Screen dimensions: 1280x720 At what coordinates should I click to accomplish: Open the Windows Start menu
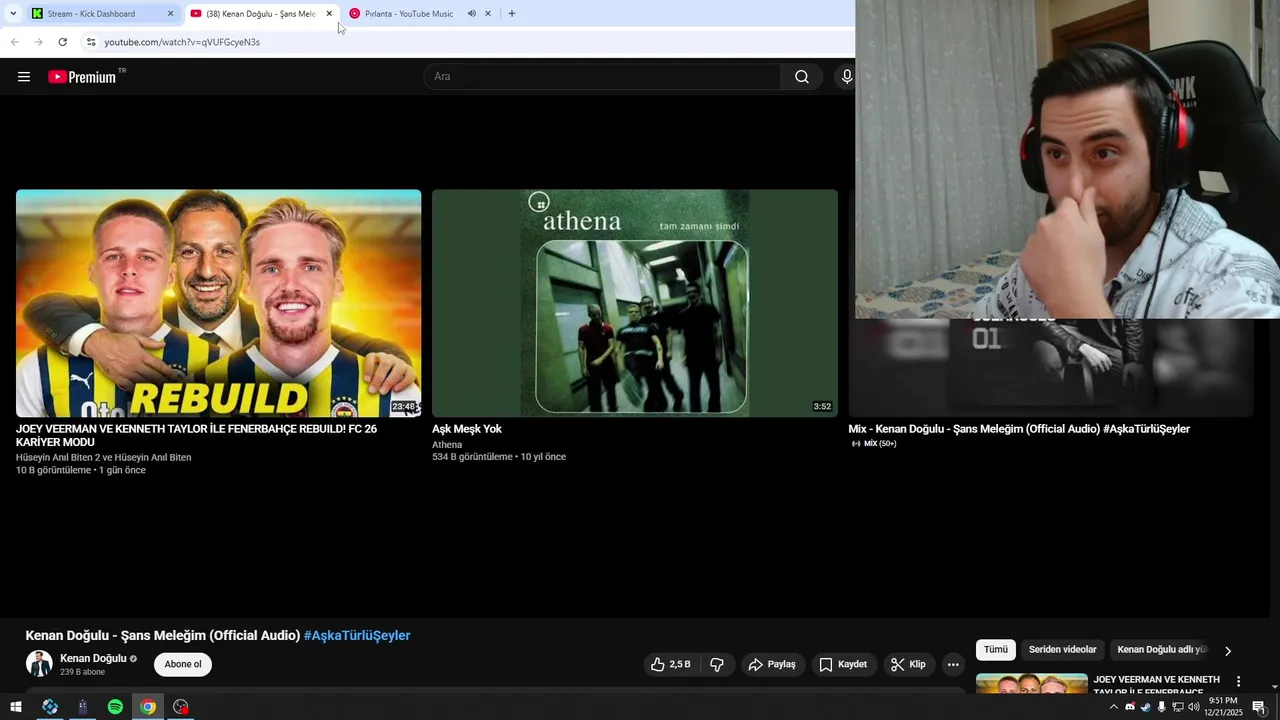point(15,707)
